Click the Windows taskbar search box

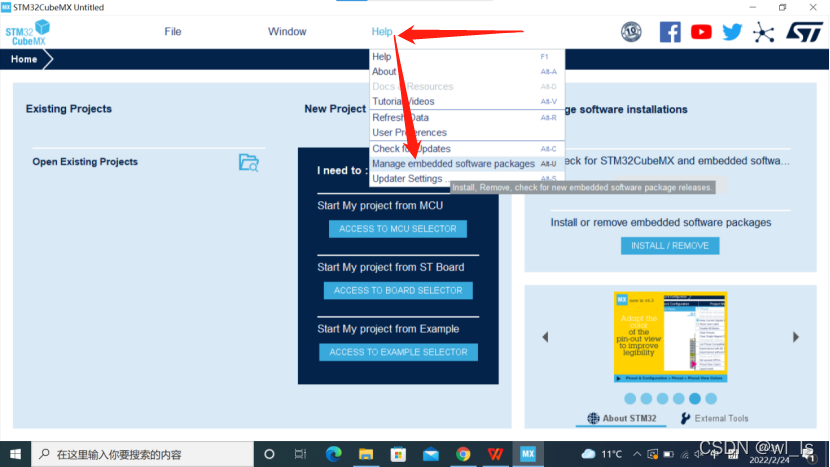[142, 454]
